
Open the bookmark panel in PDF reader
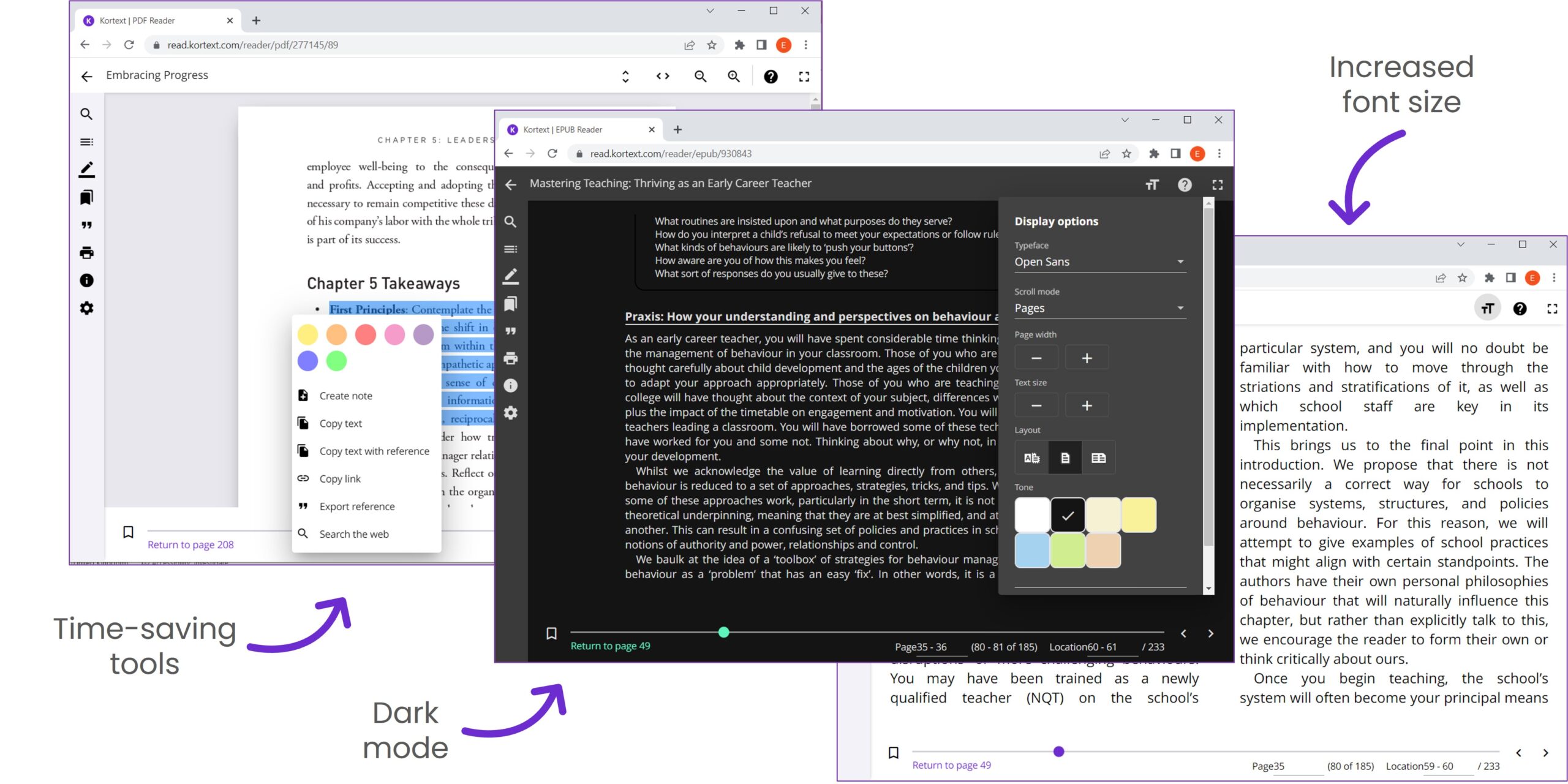point(87,197)
